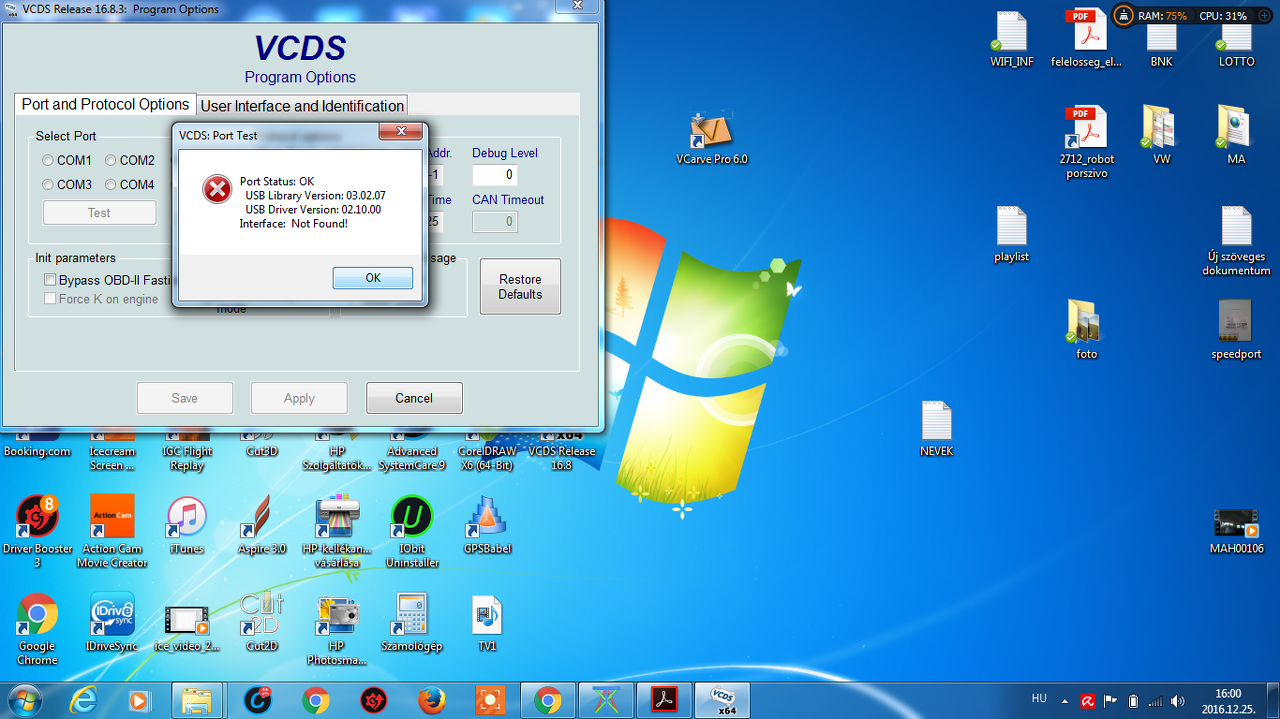
Task: Click the Debug Level input field
Action: pyautogui.click(x=495, y=175)
